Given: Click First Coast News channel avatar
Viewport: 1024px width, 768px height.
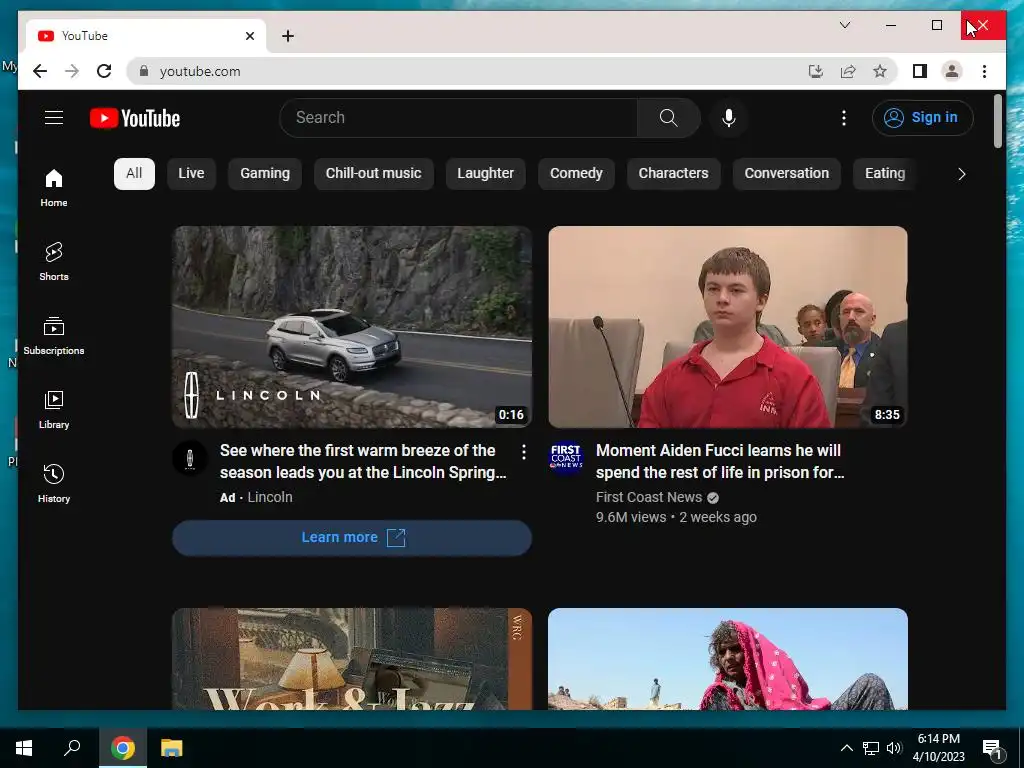Looking at the screenshot, I should pos(566,458).
